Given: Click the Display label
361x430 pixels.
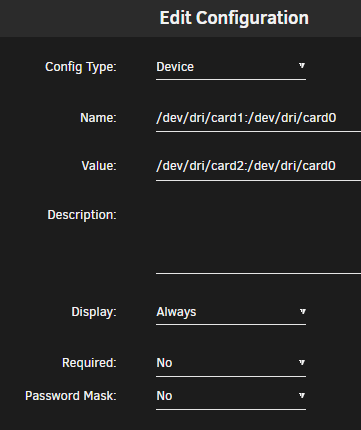Looking at the screenshot, I should [94, 312].
